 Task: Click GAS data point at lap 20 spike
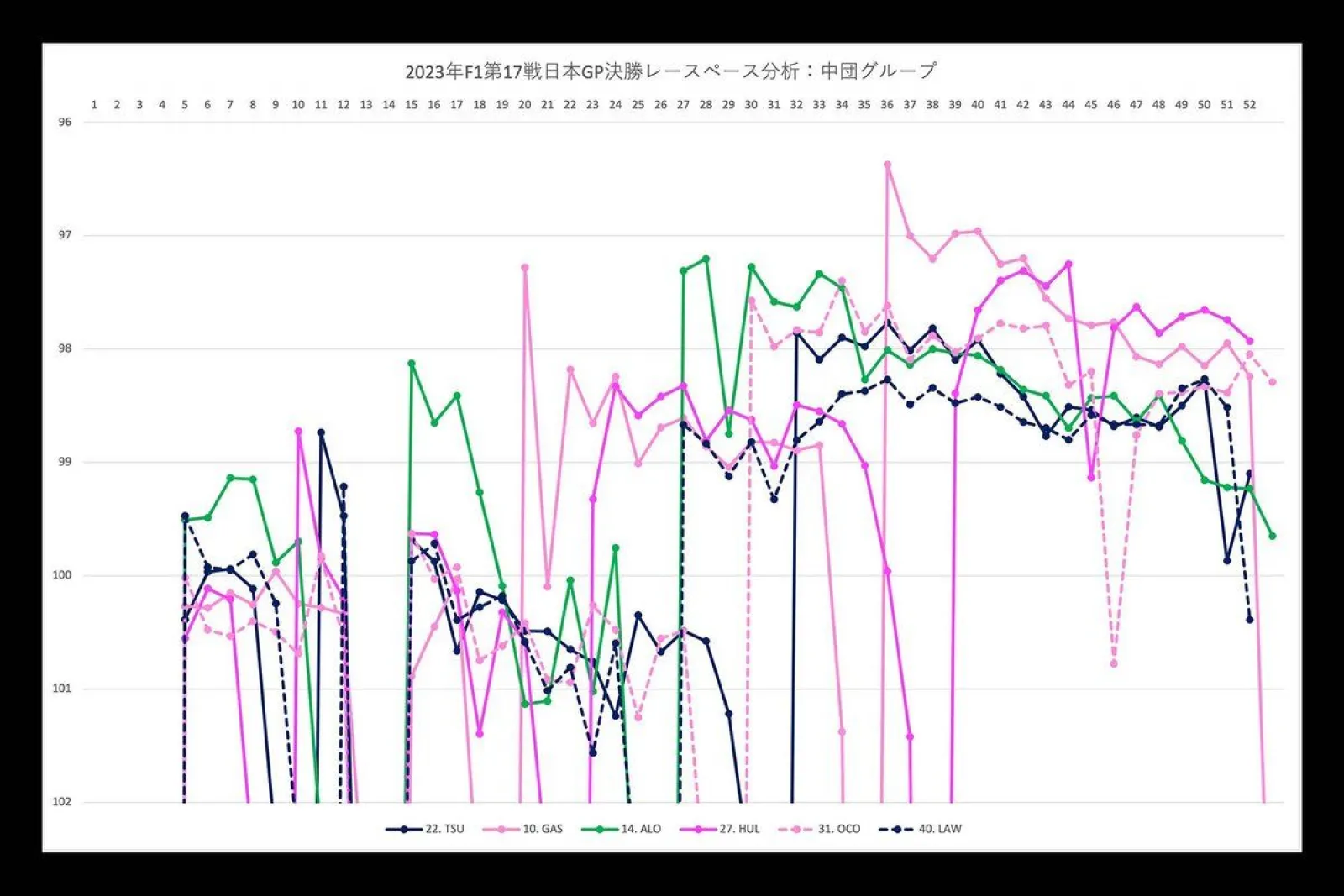click(x=525, y=267)
